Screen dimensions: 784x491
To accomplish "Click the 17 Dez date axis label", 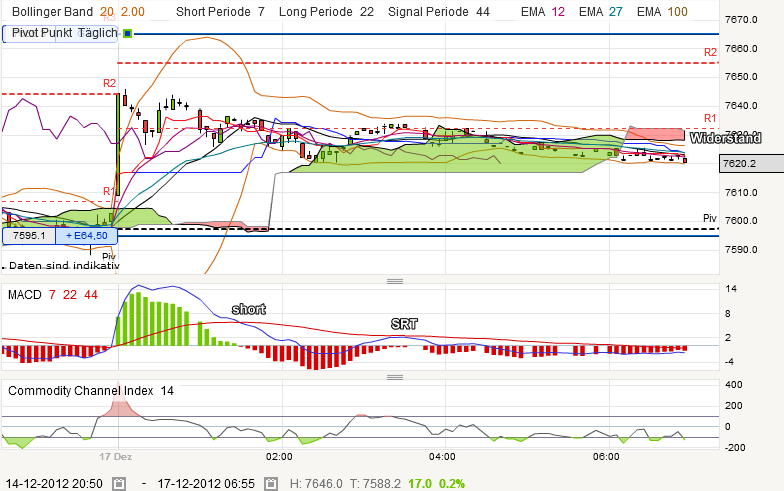I will 116,456.
